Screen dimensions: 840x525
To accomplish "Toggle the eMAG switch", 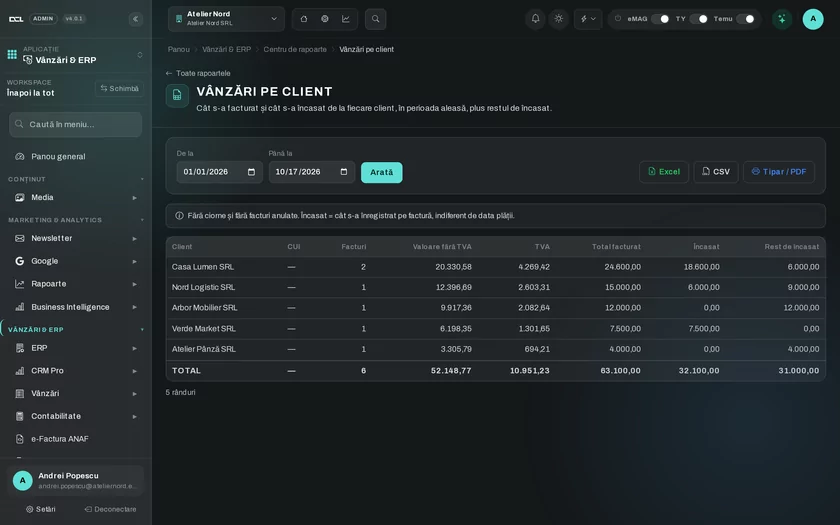I will pos(661,19).
